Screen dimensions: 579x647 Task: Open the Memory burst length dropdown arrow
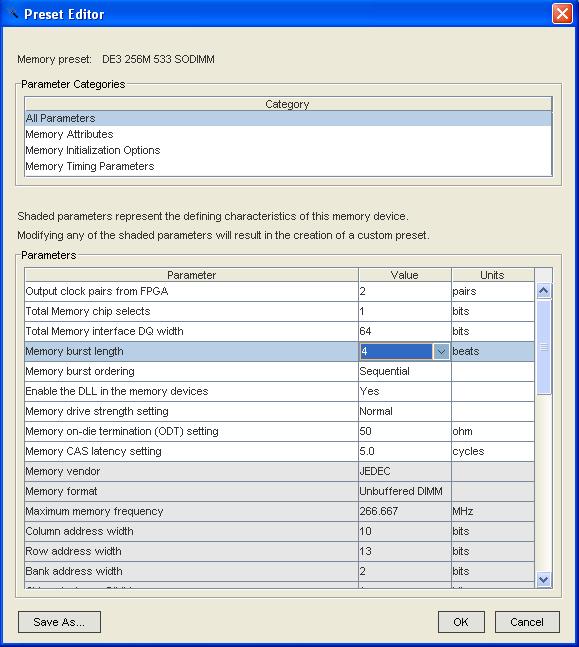(x=441, y=352)
